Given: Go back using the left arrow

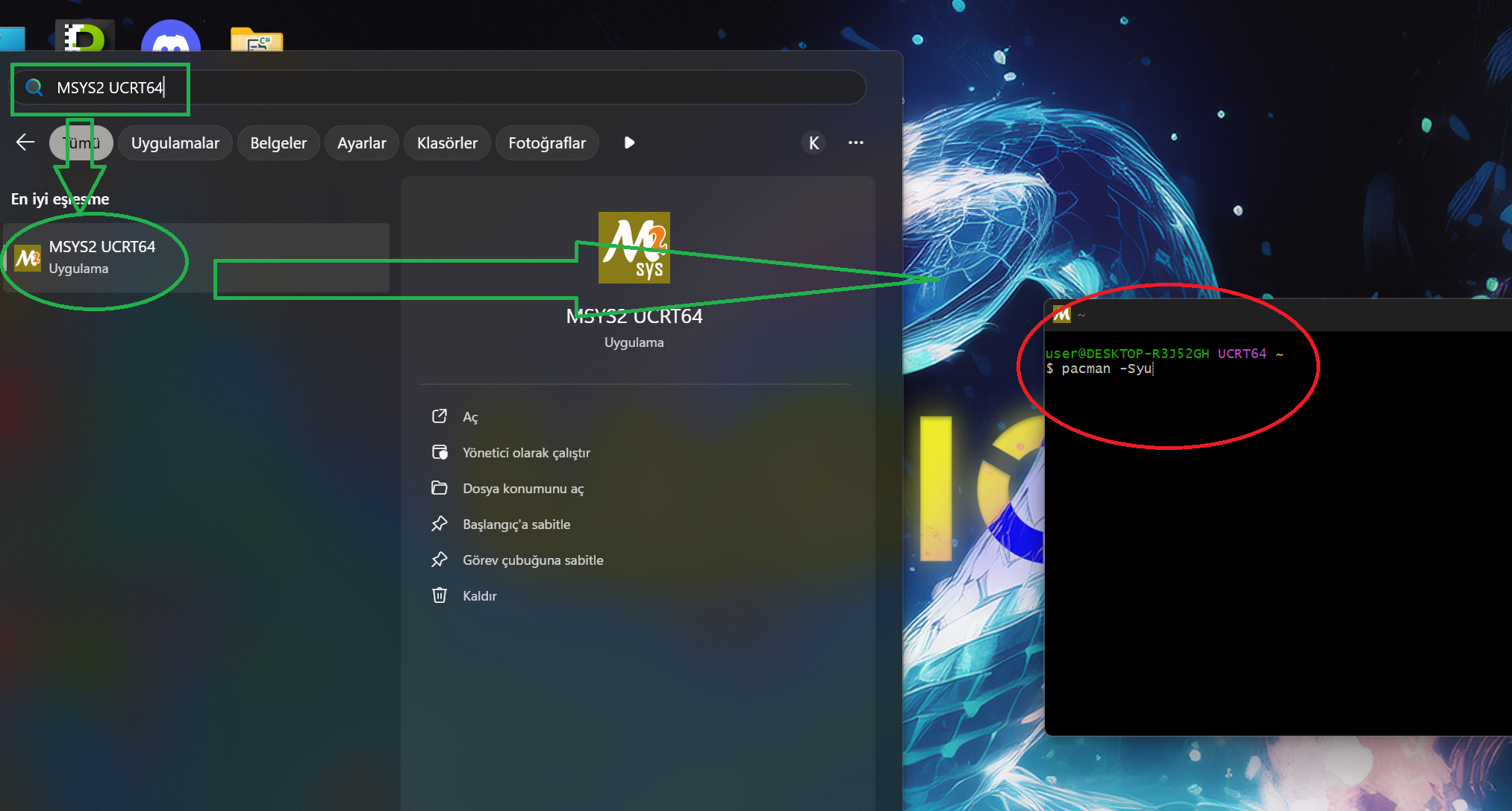Looking at the screenshot, I should [25, 143].
